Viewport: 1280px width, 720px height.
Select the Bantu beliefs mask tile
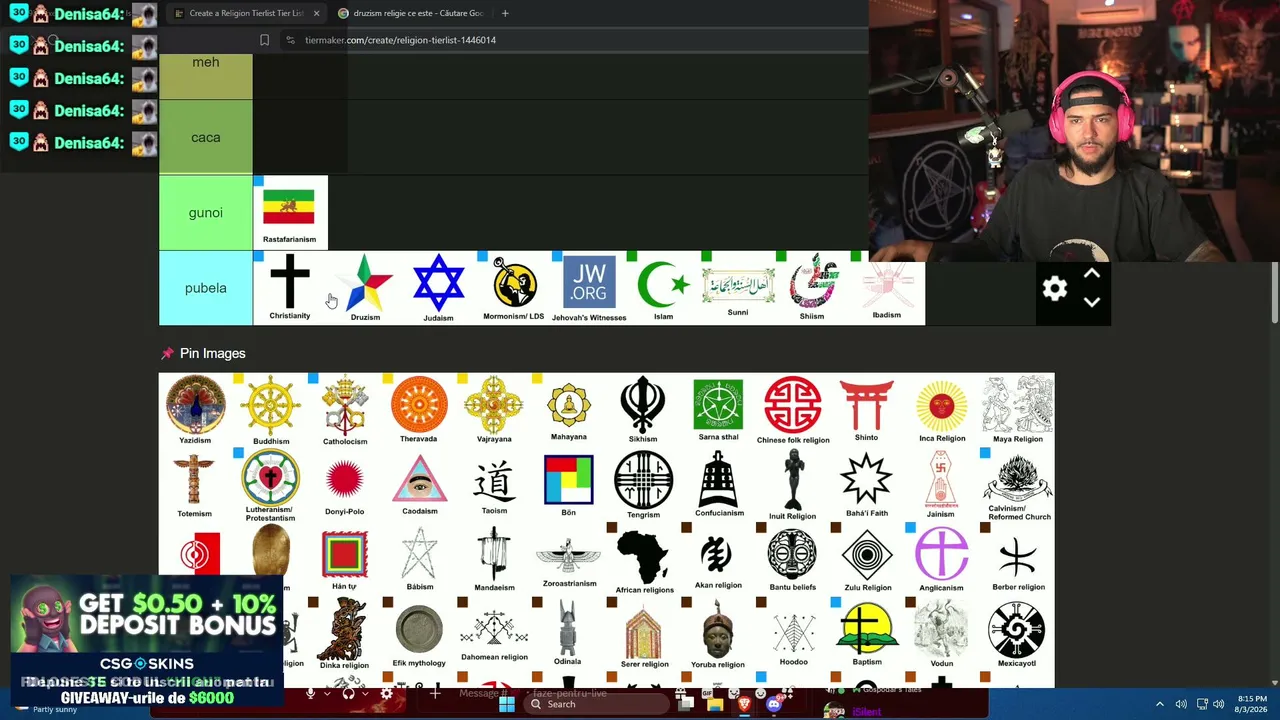pos(793,560)
